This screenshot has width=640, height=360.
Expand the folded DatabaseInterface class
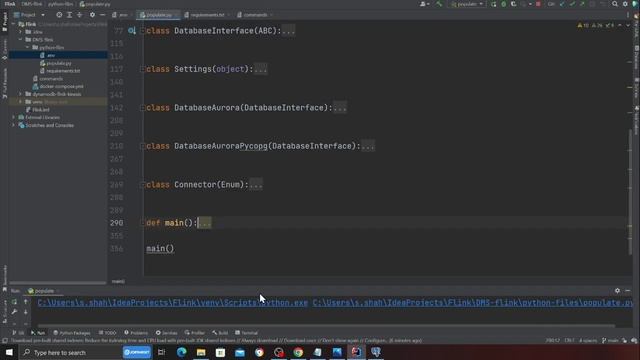coord(288,31)
